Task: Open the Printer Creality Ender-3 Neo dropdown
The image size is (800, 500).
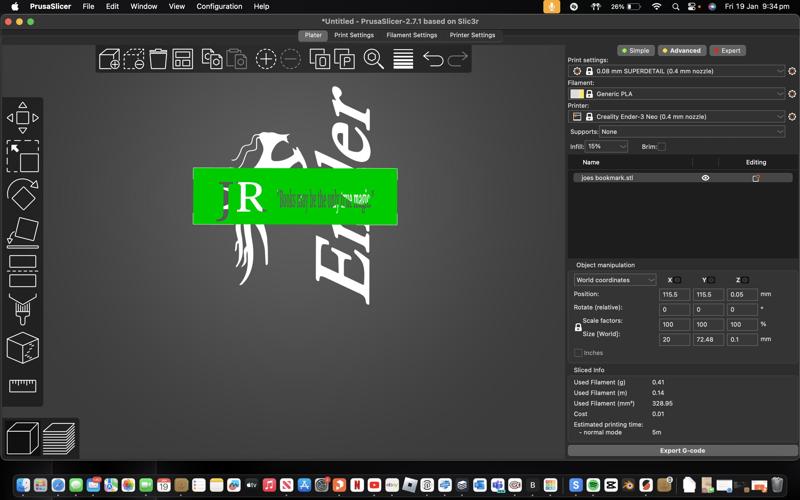Action: pos(677,117)
